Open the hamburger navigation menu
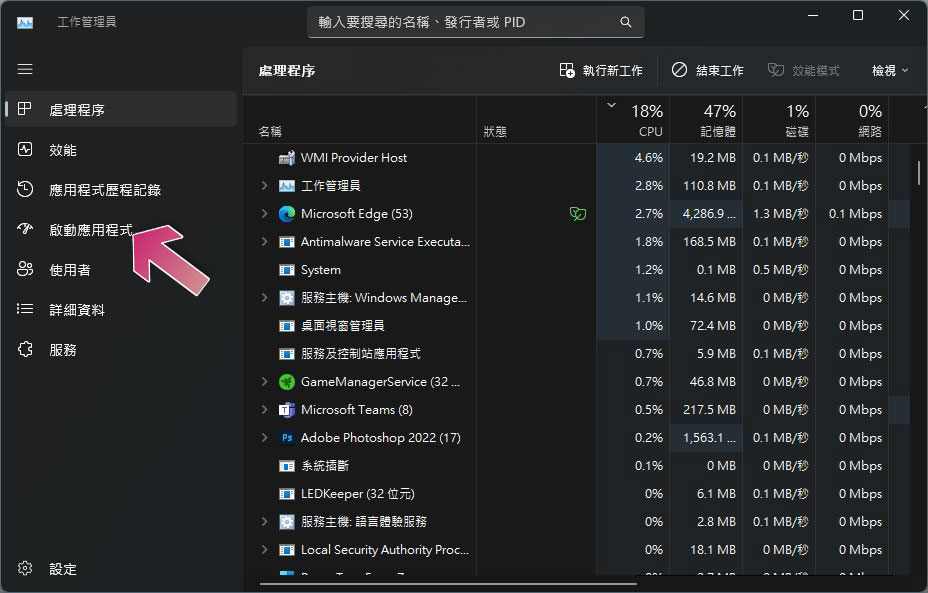The image size is (928, 593). point(25,69)
